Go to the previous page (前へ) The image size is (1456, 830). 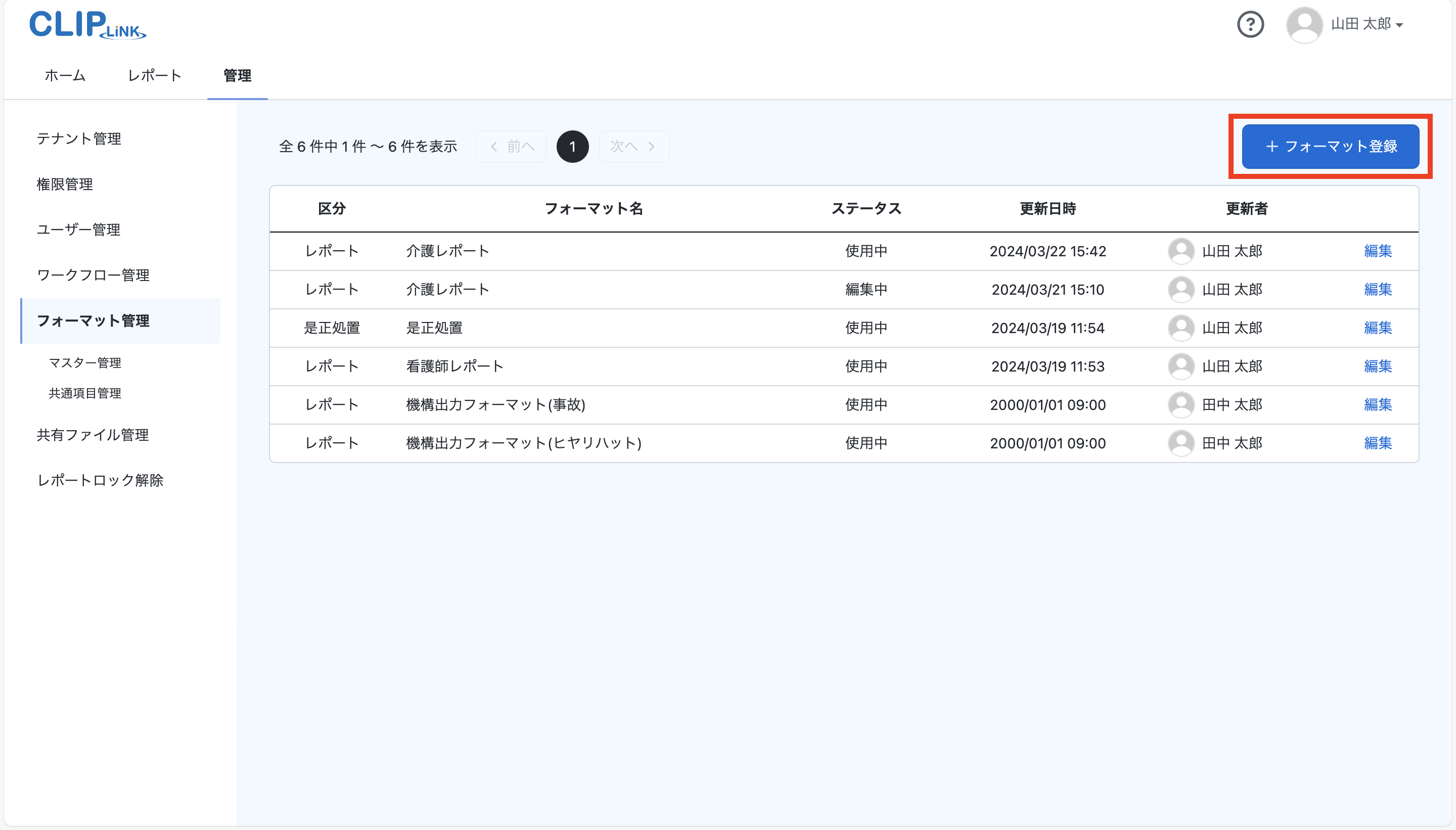coord(512,147)
